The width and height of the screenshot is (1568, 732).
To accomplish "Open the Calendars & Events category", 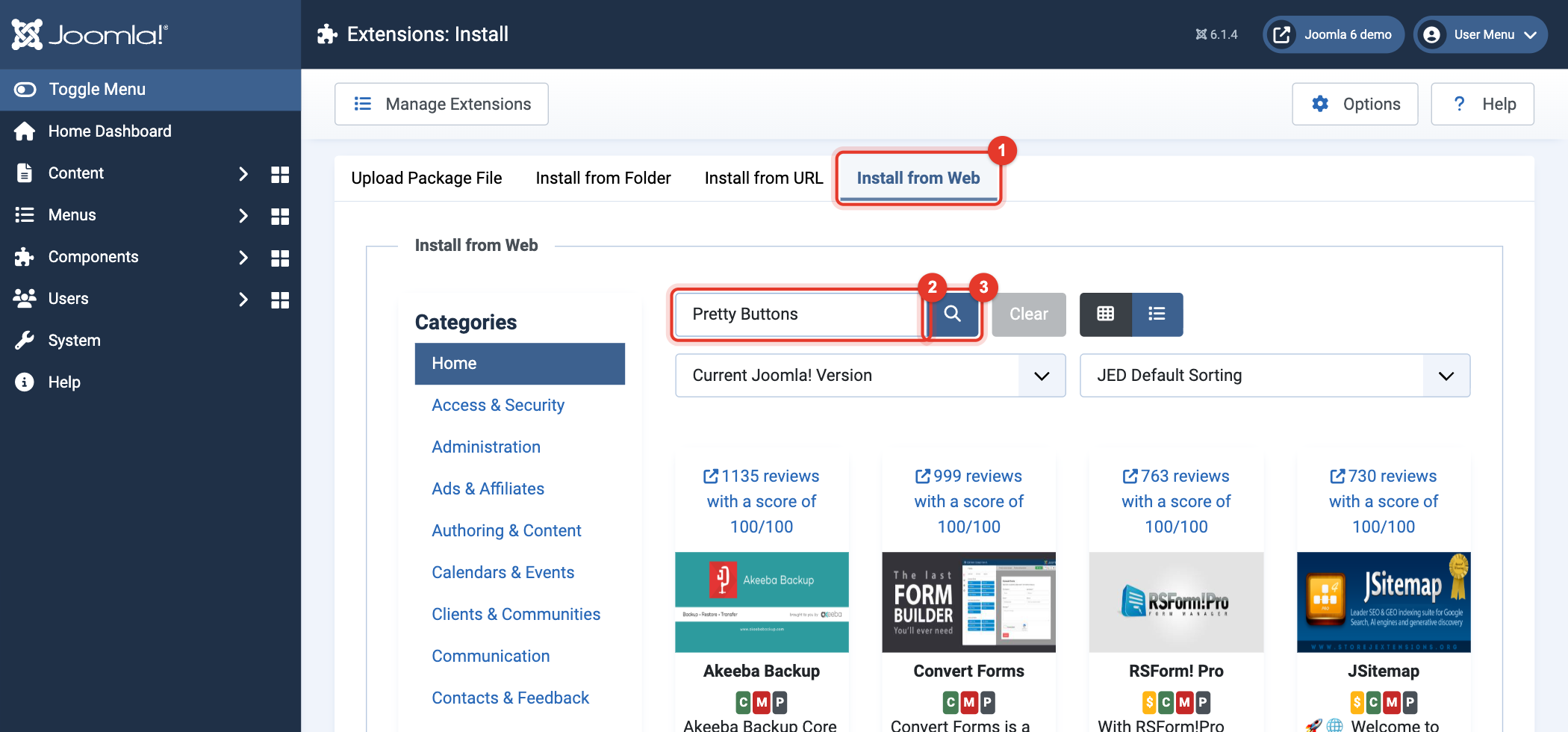I will [503, 572].
